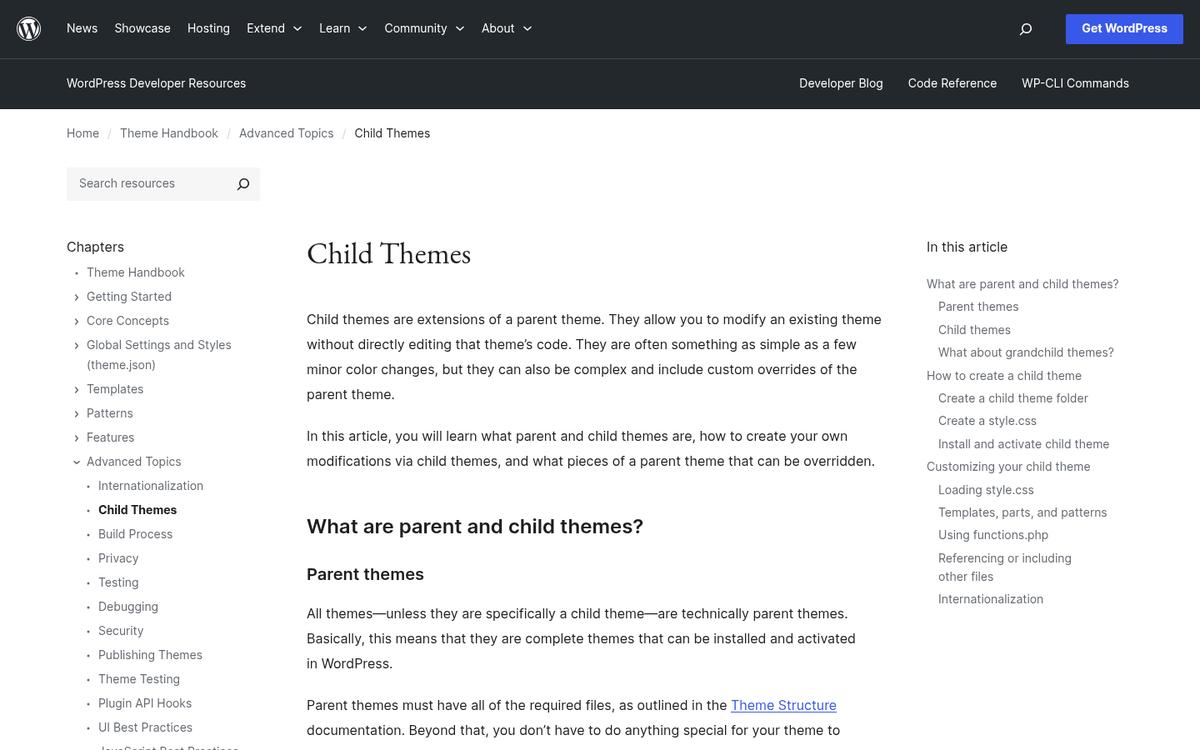Select the News menu item
Screen dimensions: 1200x750
(82, 28)
